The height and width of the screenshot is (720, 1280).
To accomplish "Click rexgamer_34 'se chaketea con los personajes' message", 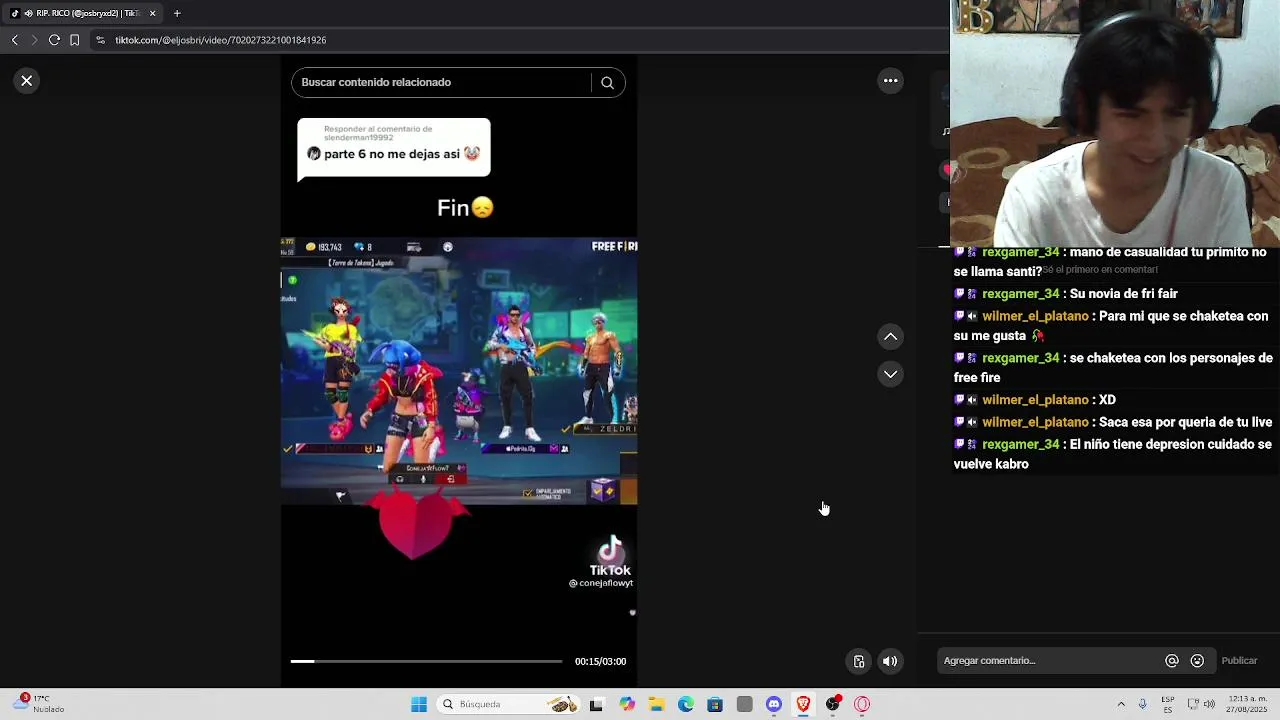I will [x=1112, y=367].
